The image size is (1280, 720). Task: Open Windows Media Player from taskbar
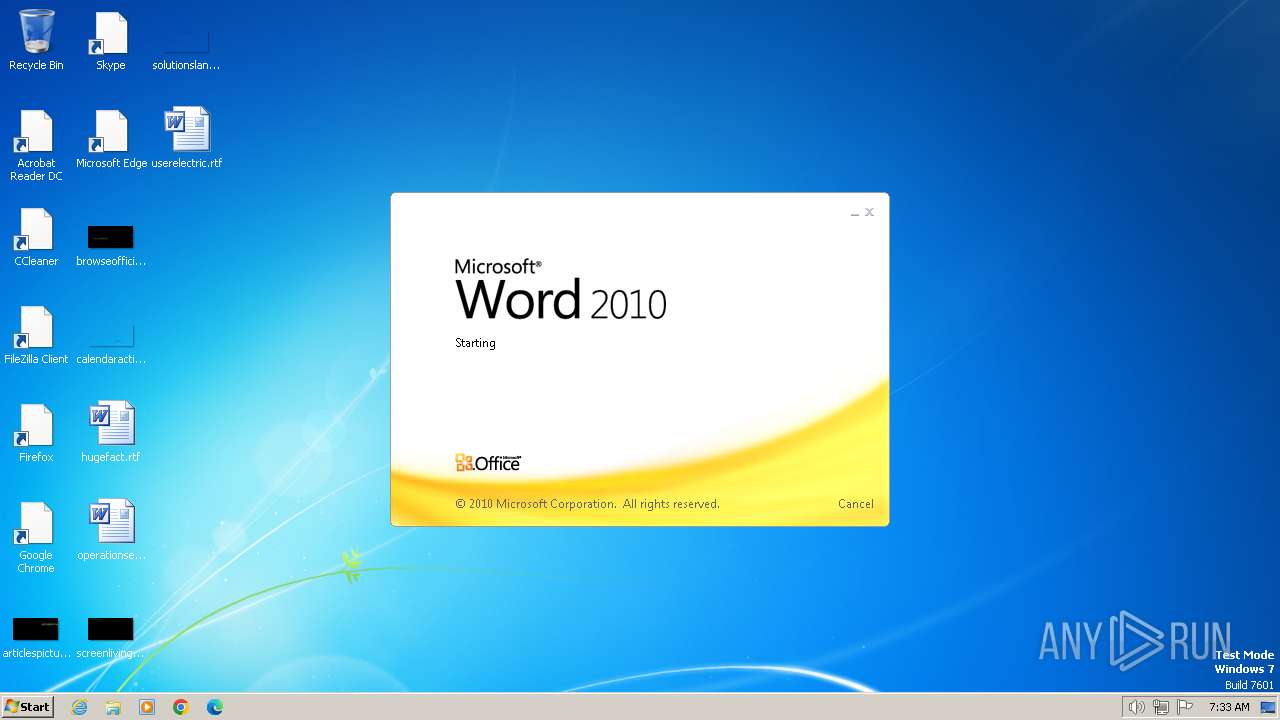tap(147, 707)
